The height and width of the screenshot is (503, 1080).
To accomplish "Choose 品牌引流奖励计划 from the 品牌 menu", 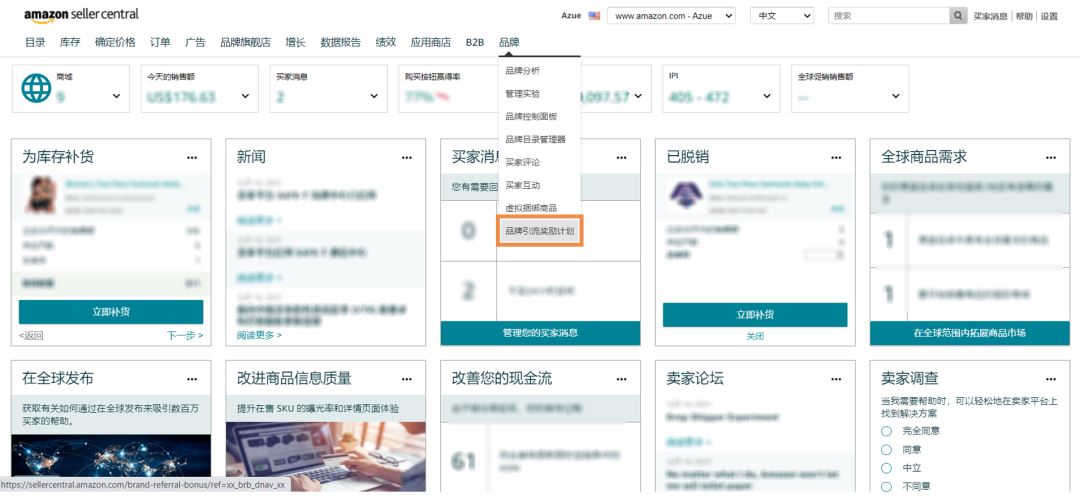I will coord(540,232).
